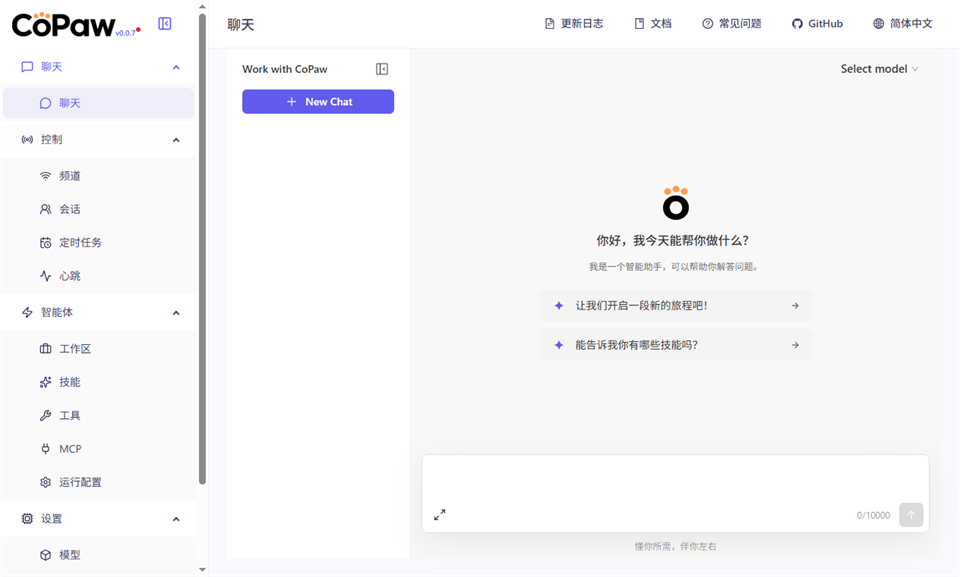
Task: Click the CoPaw logo
Action: pos(63,25)
